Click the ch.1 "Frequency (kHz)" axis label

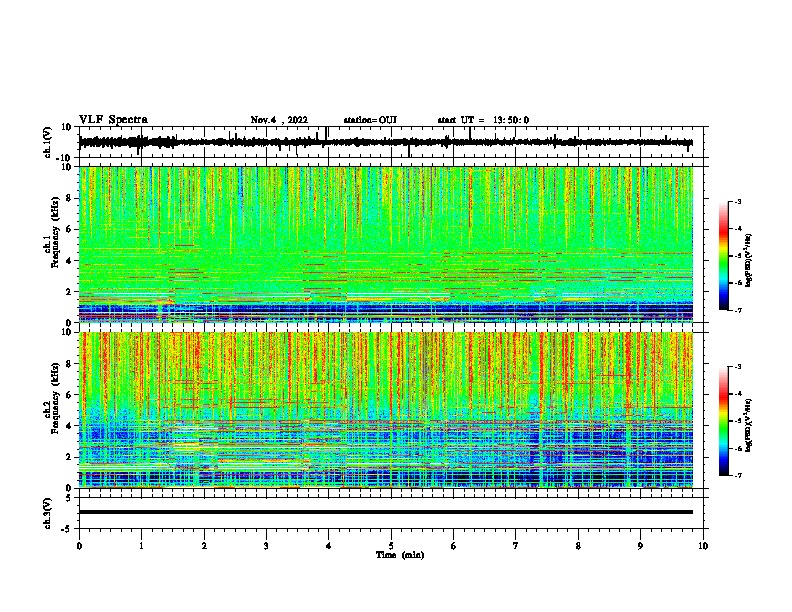click(x=55, y=233)
